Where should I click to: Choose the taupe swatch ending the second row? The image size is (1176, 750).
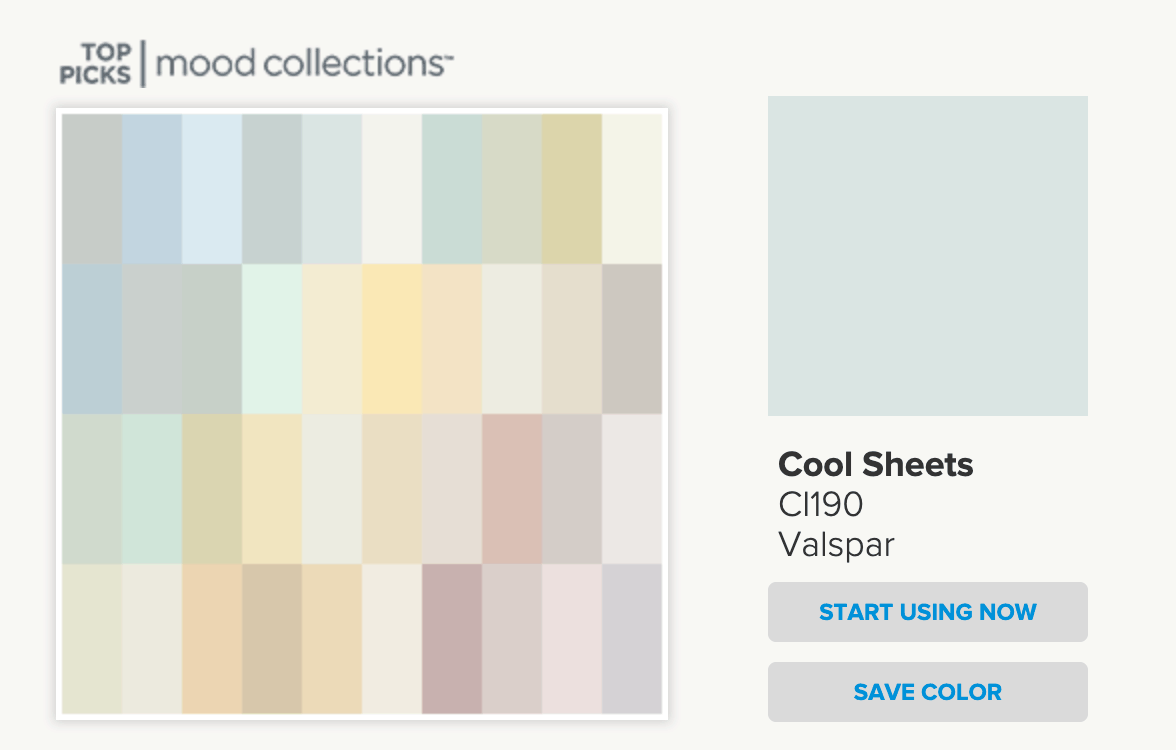(632, 339)
